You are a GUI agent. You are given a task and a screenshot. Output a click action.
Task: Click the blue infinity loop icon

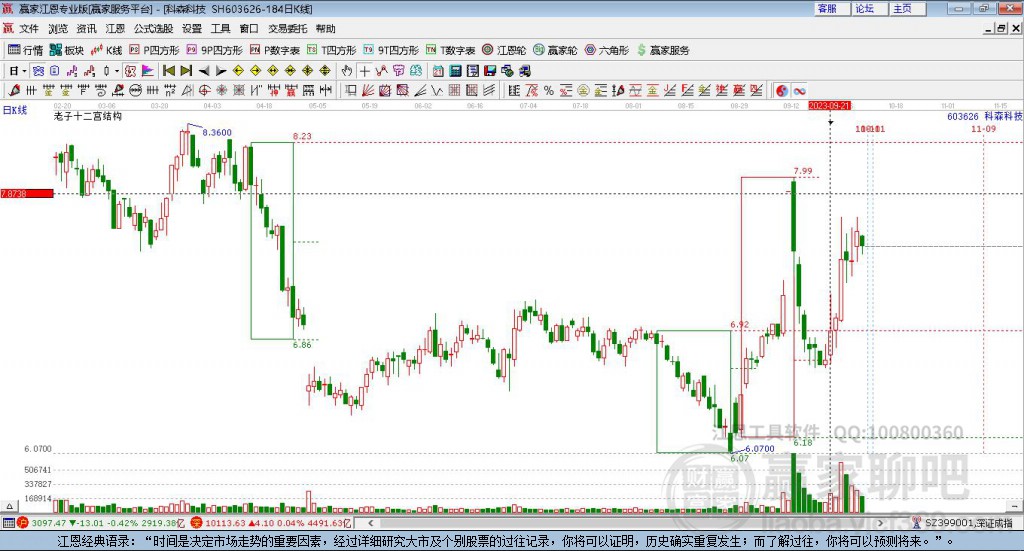[799, 91]
